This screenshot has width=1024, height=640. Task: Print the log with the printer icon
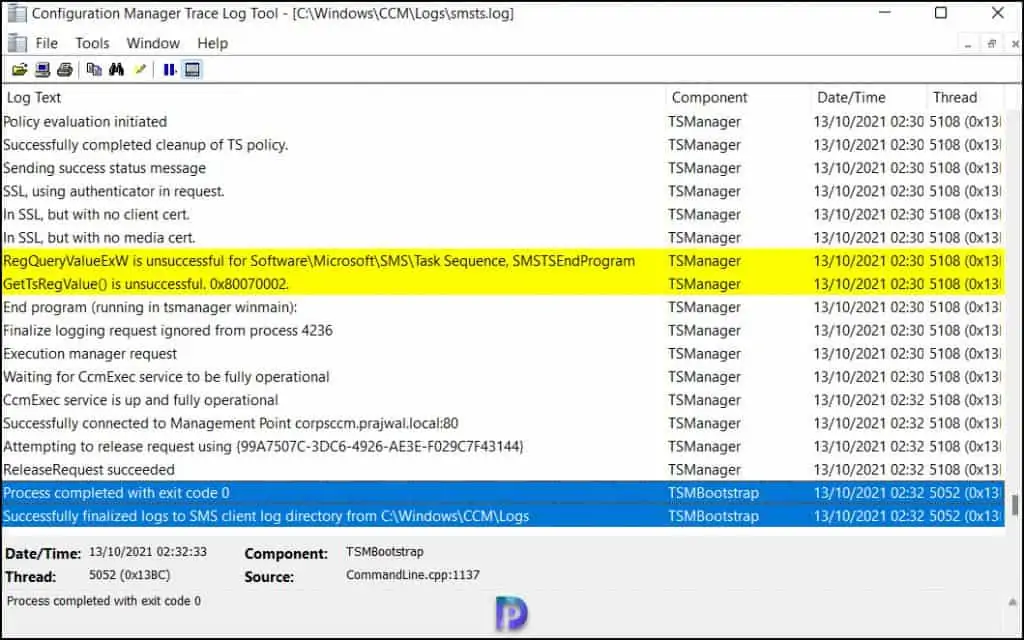click(65, 69)
